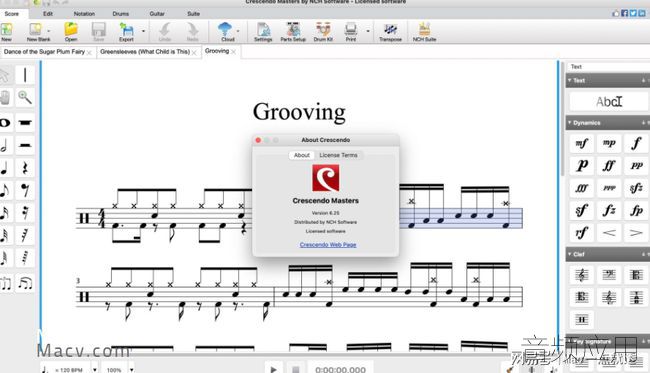The width and height of the screenshot is (650, 373).
Task: Open Settings from the toolbar
Action: click(263, 32)
